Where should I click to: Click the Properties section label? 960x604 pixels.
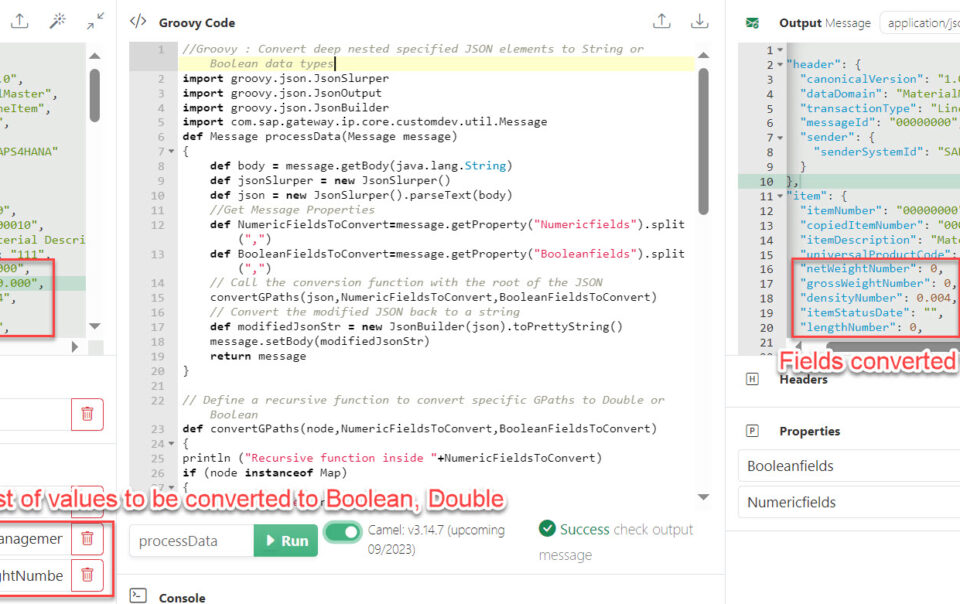pos(809,431)
